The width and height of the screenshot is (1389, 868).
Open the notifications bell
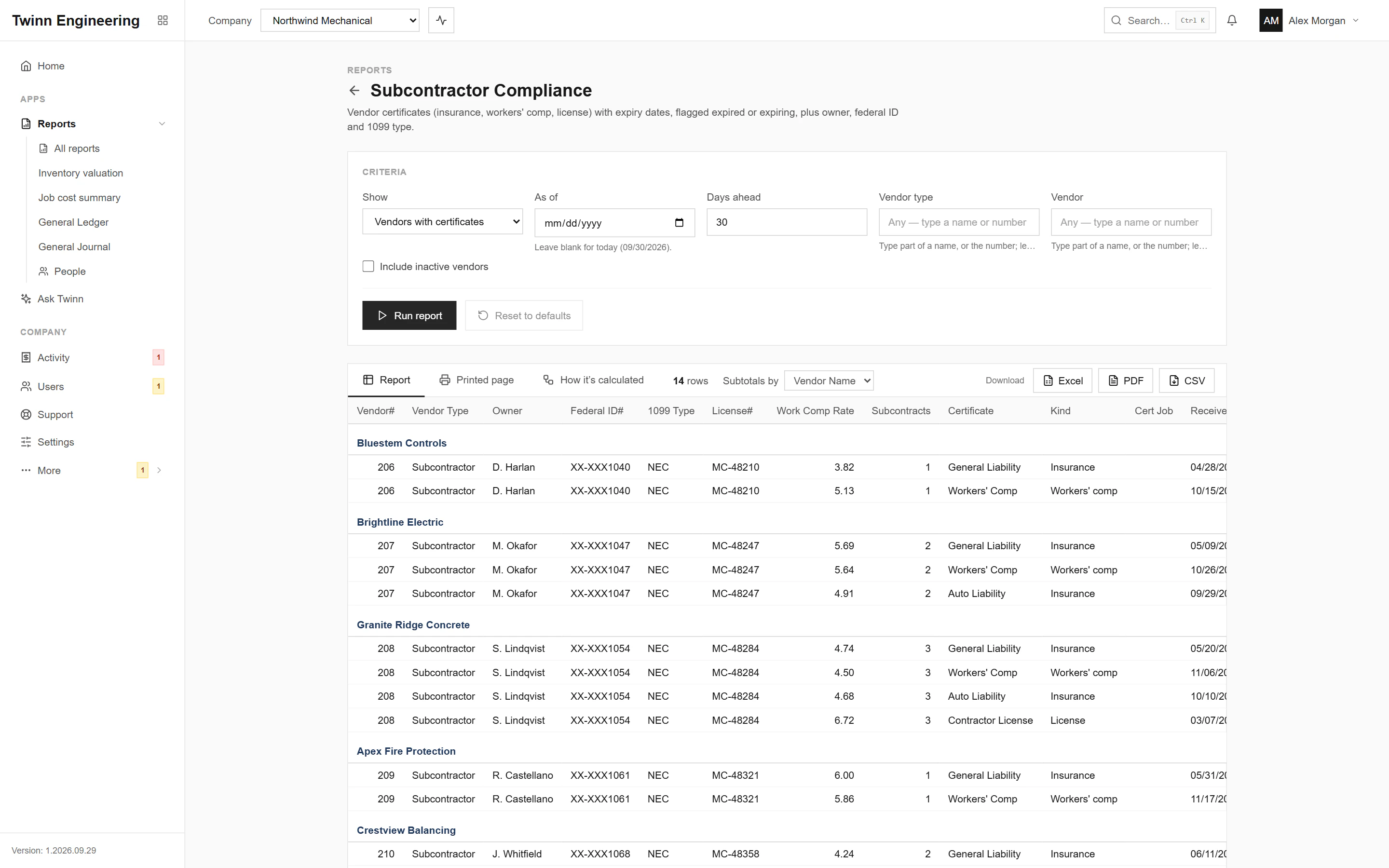coord(1232,20)
